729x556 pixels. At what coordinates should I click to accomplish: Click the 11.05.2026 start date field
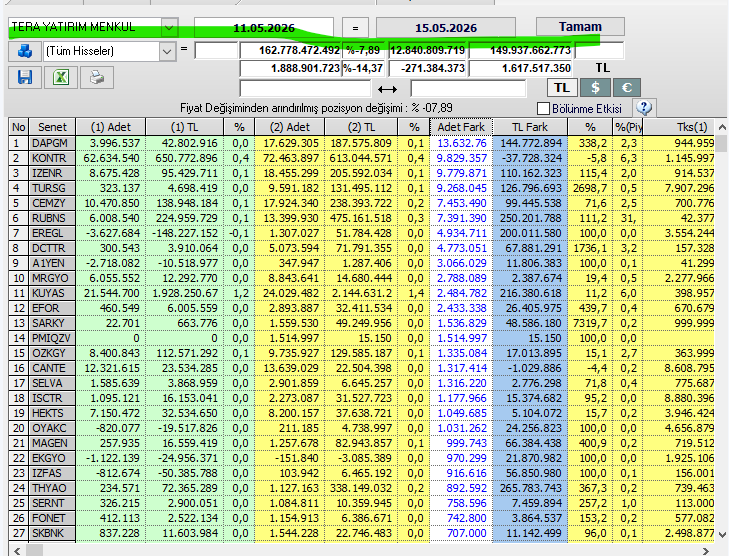coord(264,28)
